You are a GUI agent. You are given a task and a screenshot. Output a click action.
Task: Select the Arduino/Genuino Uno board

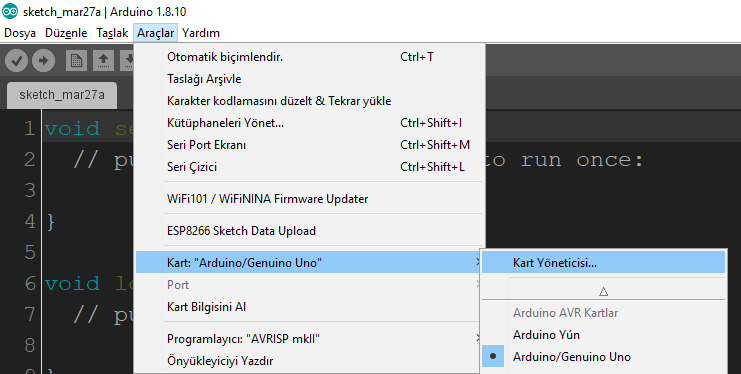(x=603, y=357)
